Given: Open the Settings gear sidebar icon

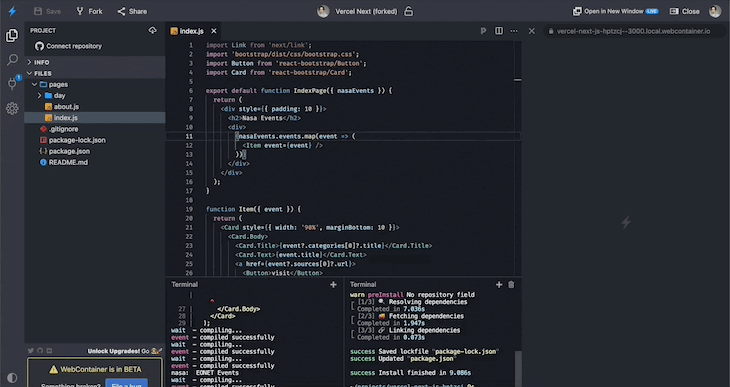Looking at the screenshot, I should pyautogui.click(x=12, y=108).
